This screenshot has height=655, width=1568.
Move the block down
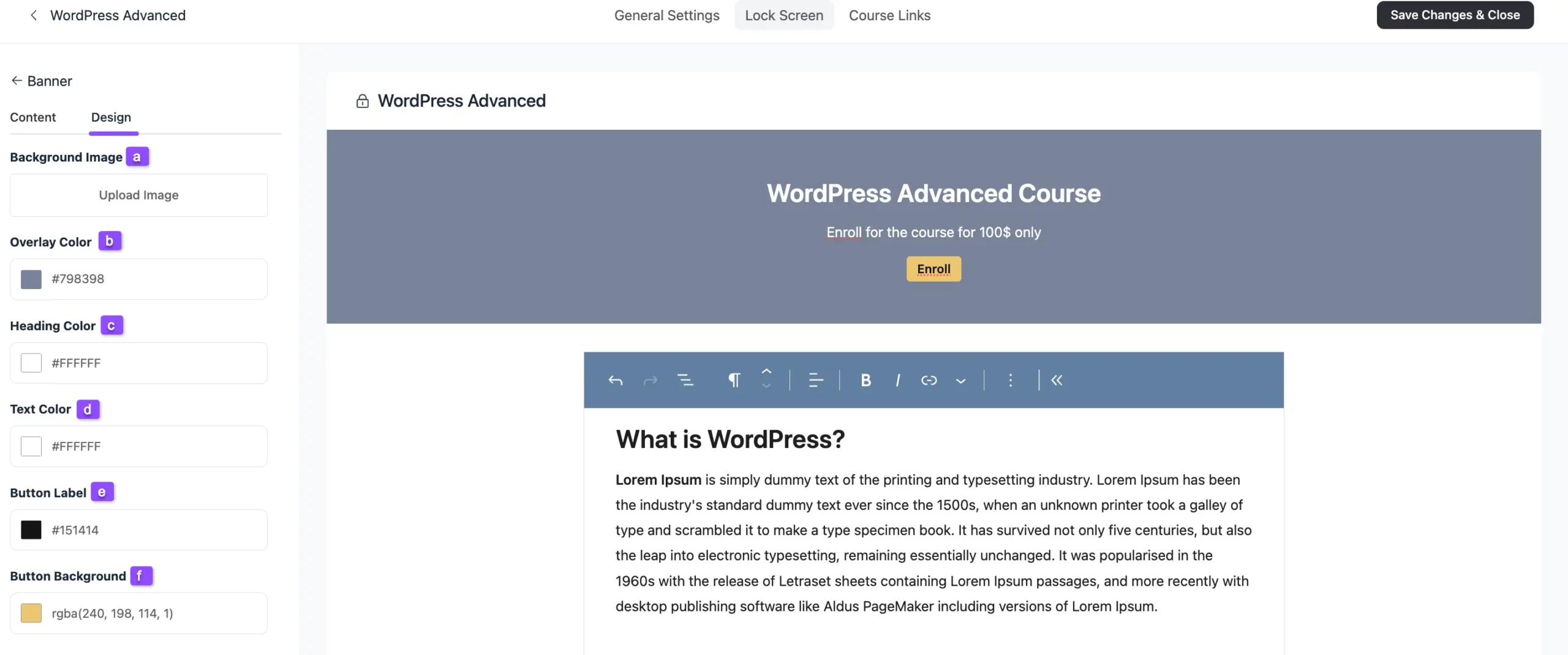pyautogui.click(x=766, y=386)
